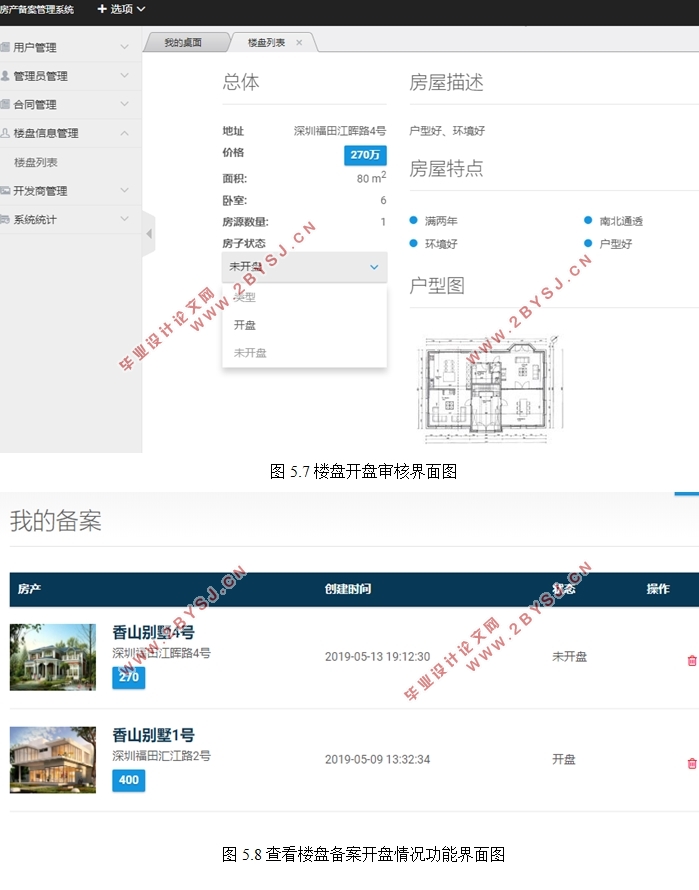This screenshot has width=699, height=890.
Task: Expand the 用户管理 chevron
Action: tap(124, 47)
